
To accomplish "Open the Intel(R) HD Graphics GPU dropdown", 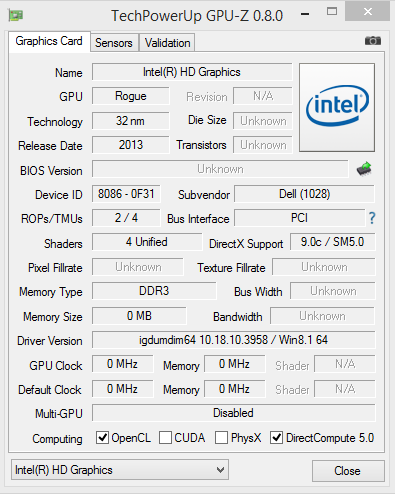I will click(x=120, y=470).
